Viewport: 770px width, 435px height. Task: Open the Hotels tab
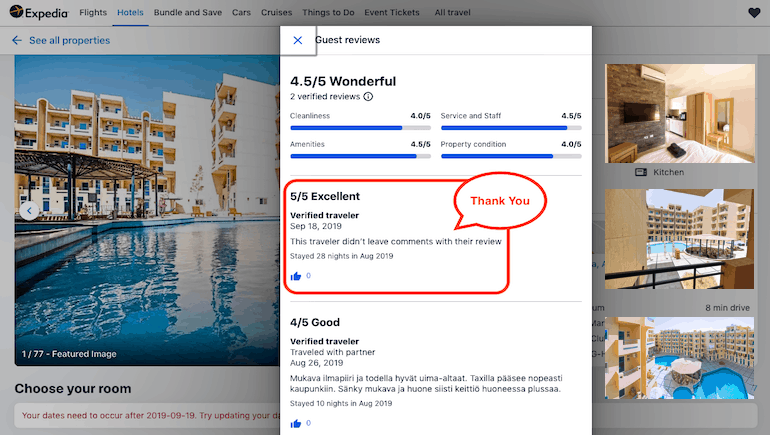pos(130,12)
